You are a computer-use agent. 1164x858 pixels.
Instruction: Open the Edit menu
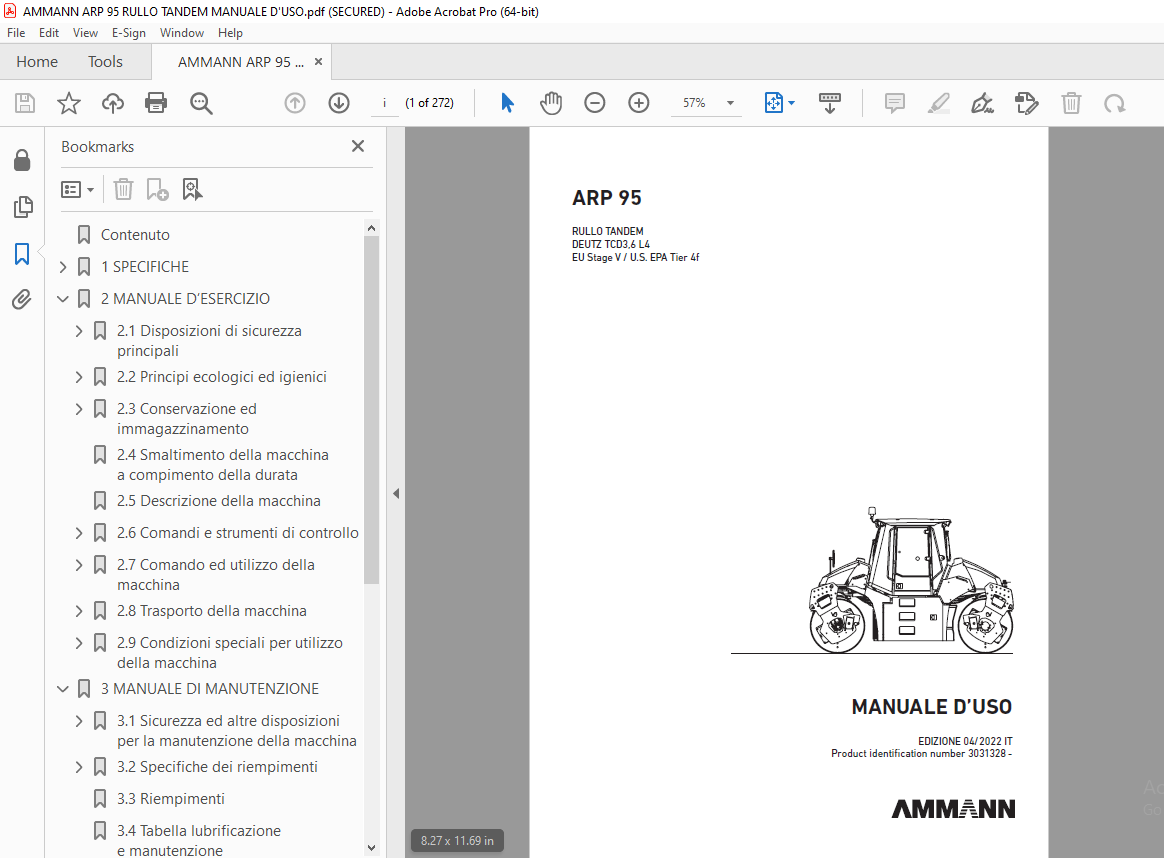(49, 33)
